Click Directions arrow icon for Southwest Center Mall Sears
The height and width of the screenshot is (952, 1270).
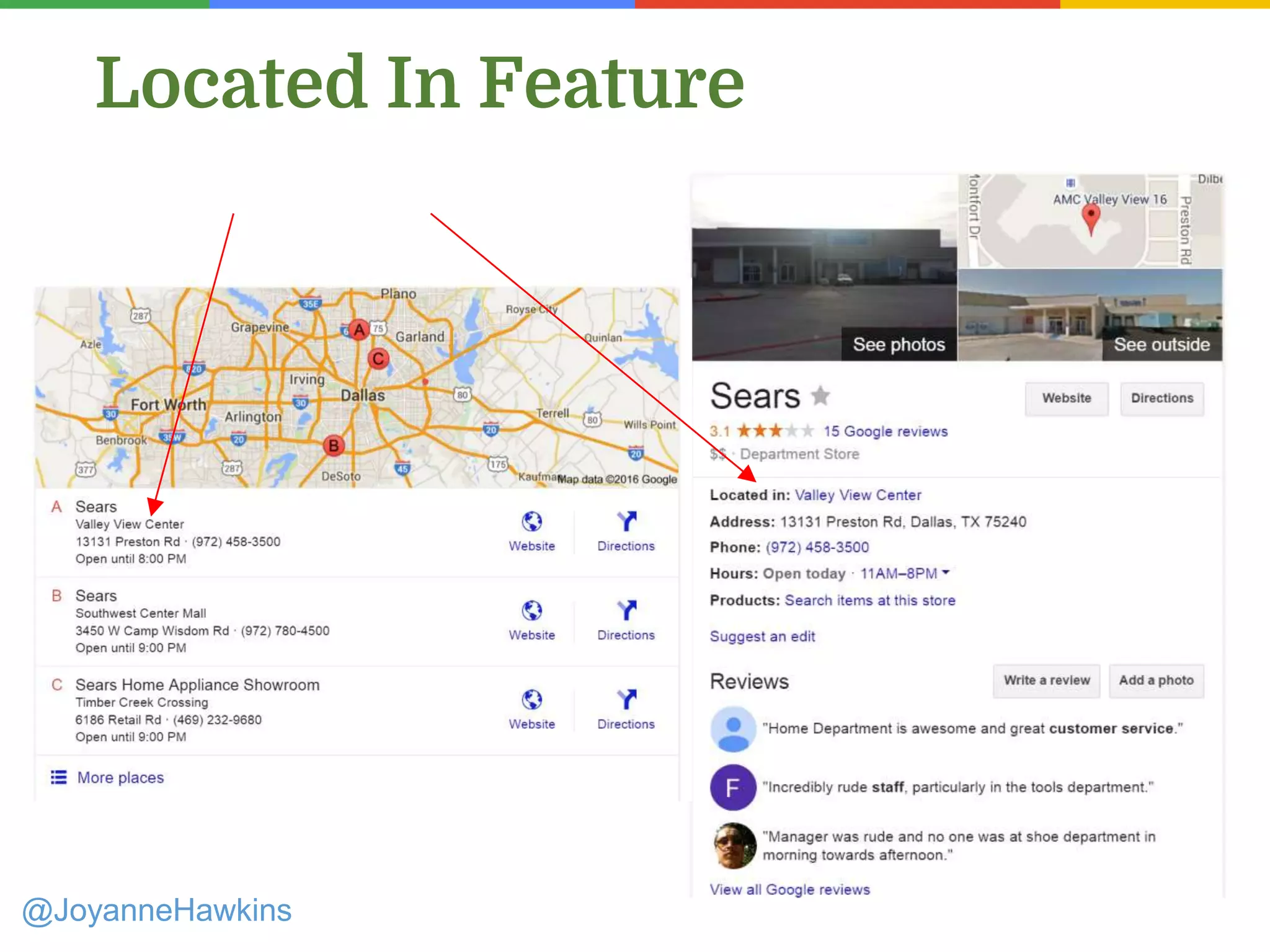(626, 611)
